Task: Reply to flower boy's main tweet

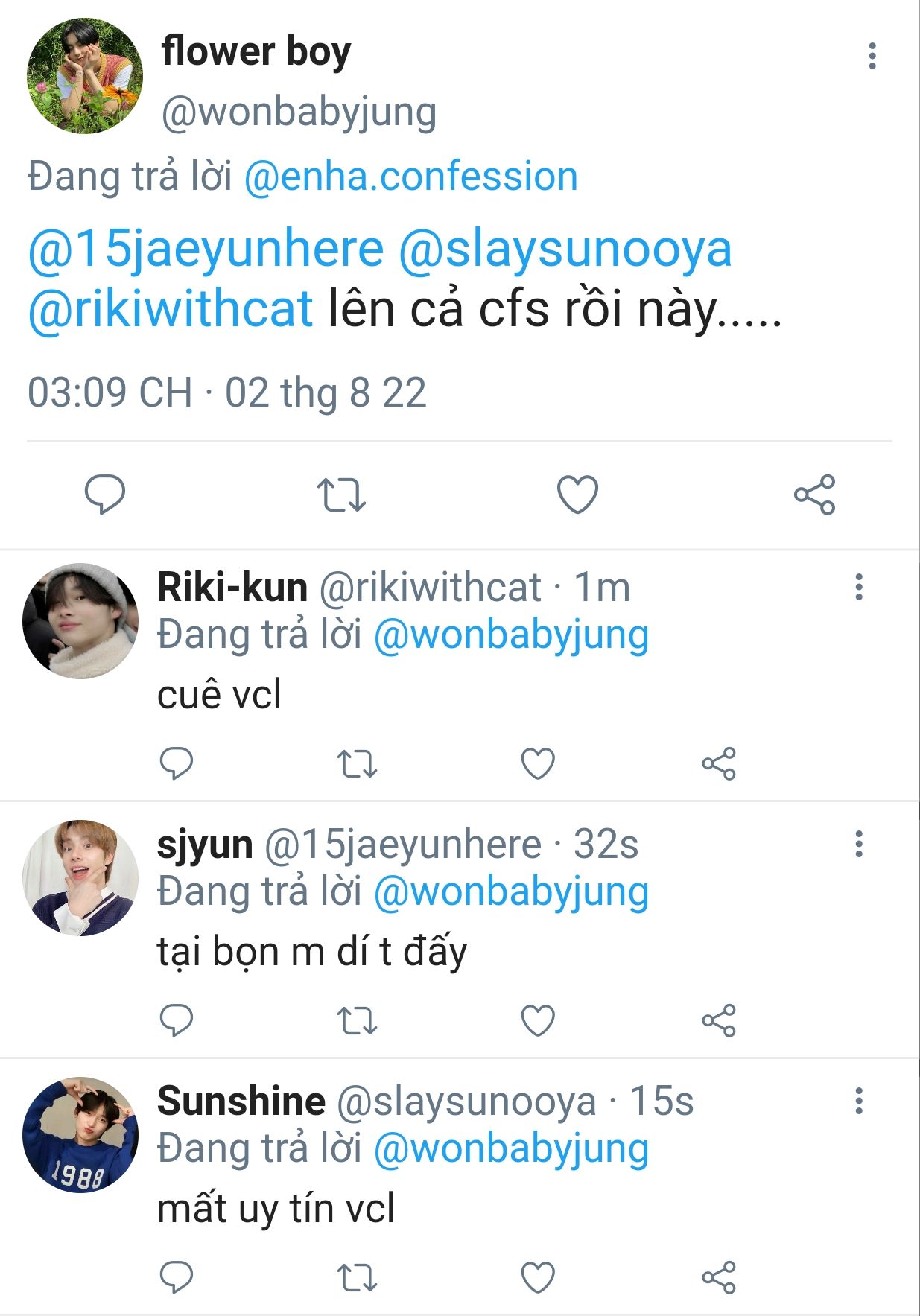Action: click(x=105, y=495)
